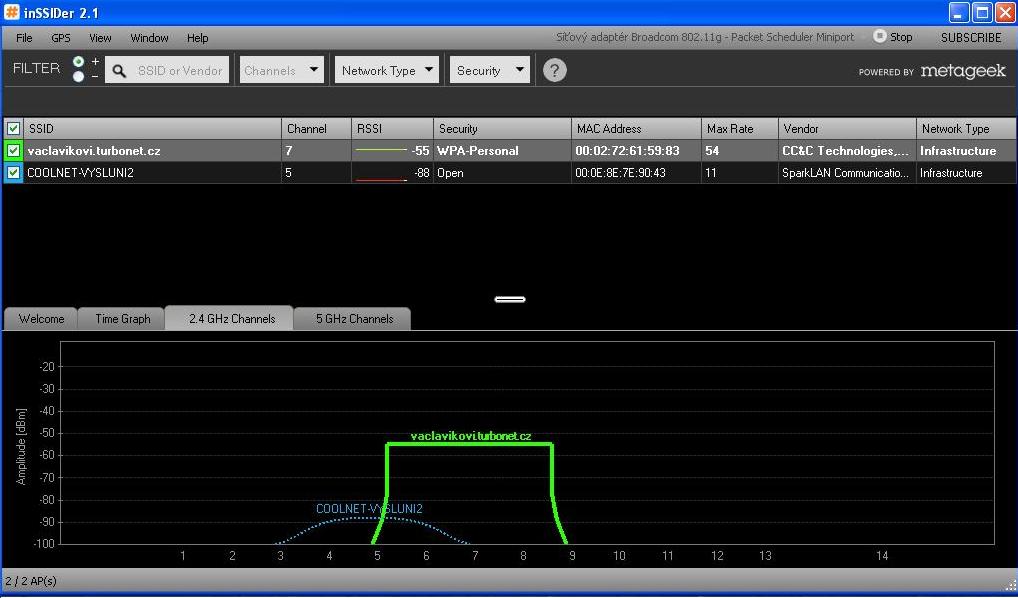Sort by the MAC Address column header
Image resolution: width=1018 pixels, height=598 pixels.
pyautogui.click(x=637, y=129)
